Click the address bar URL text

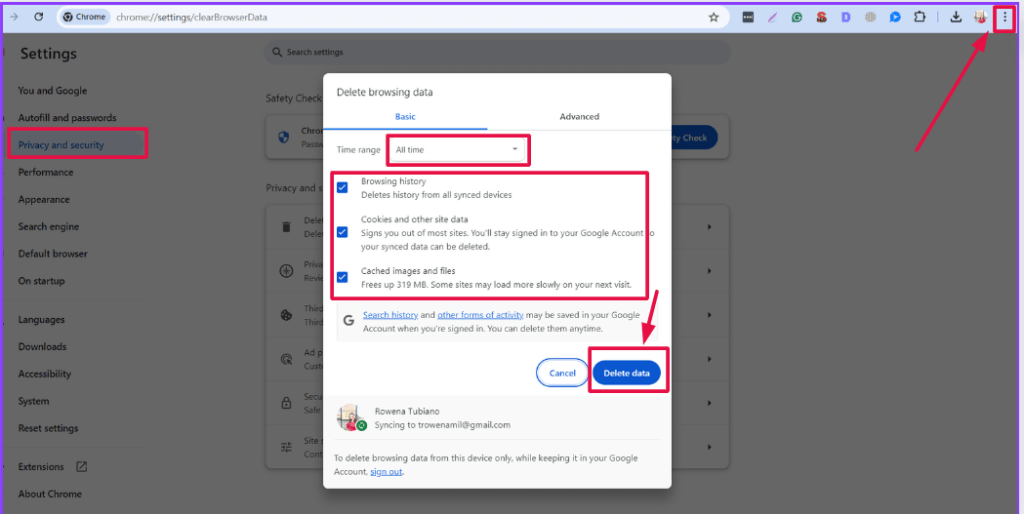191,17
